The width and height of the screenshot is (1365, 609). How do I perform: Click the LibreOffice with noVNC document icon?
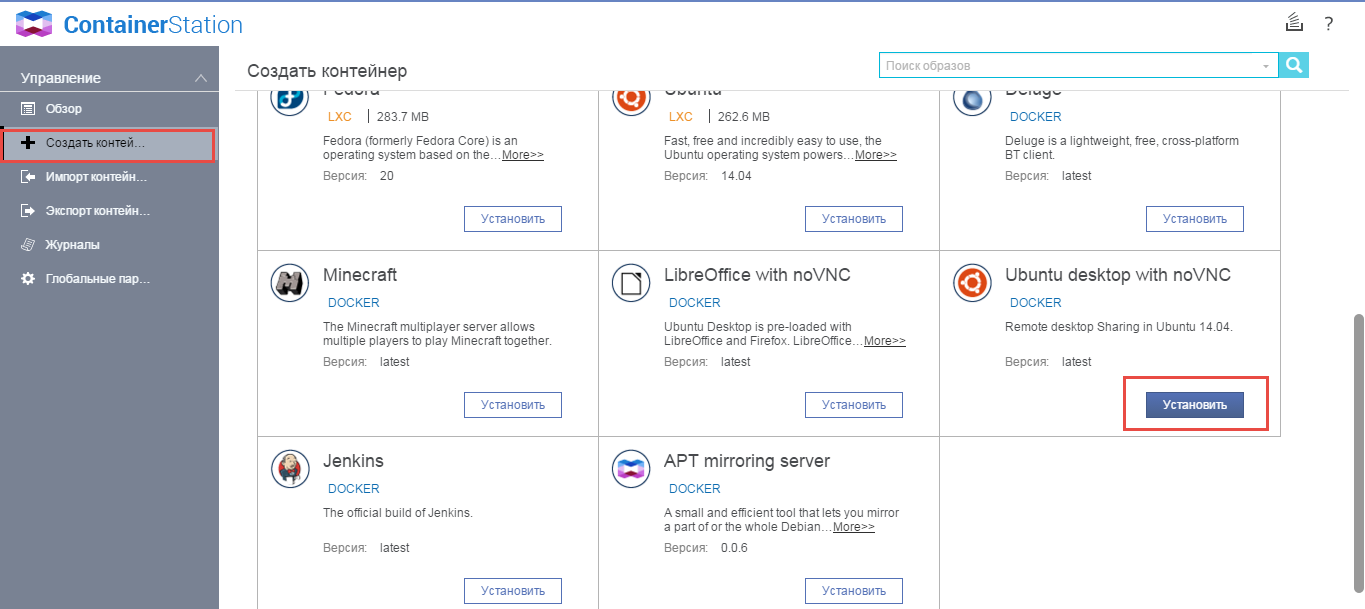631,284
